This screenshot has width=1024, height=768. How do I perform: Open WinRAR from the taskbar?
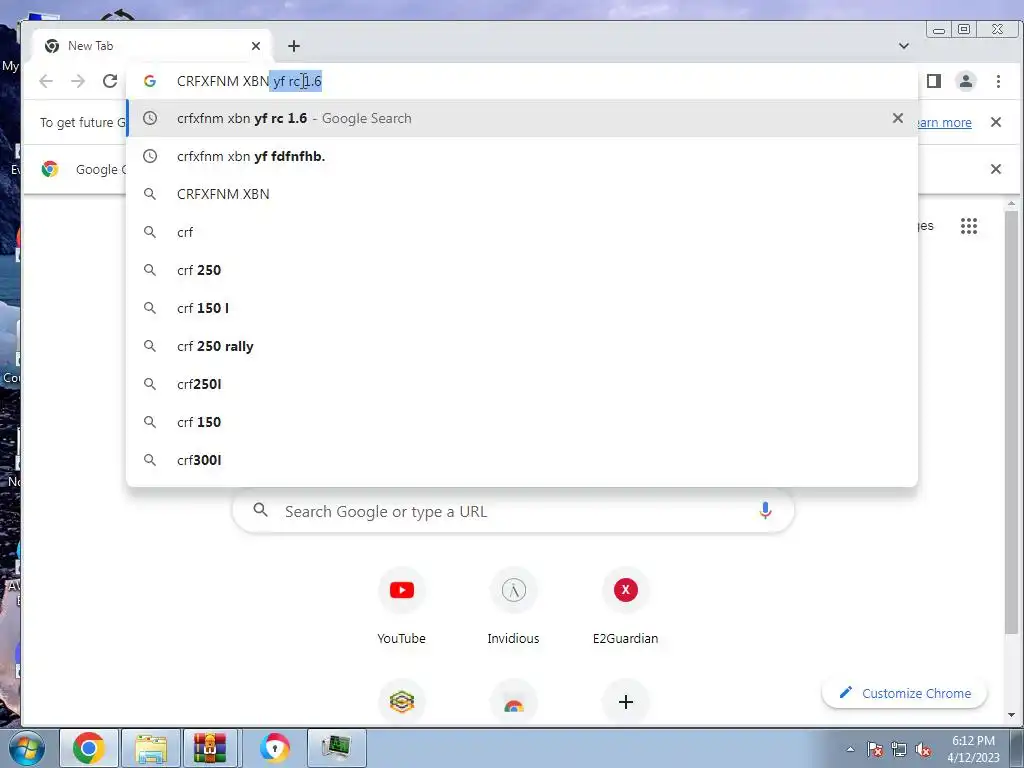point(210,748)
